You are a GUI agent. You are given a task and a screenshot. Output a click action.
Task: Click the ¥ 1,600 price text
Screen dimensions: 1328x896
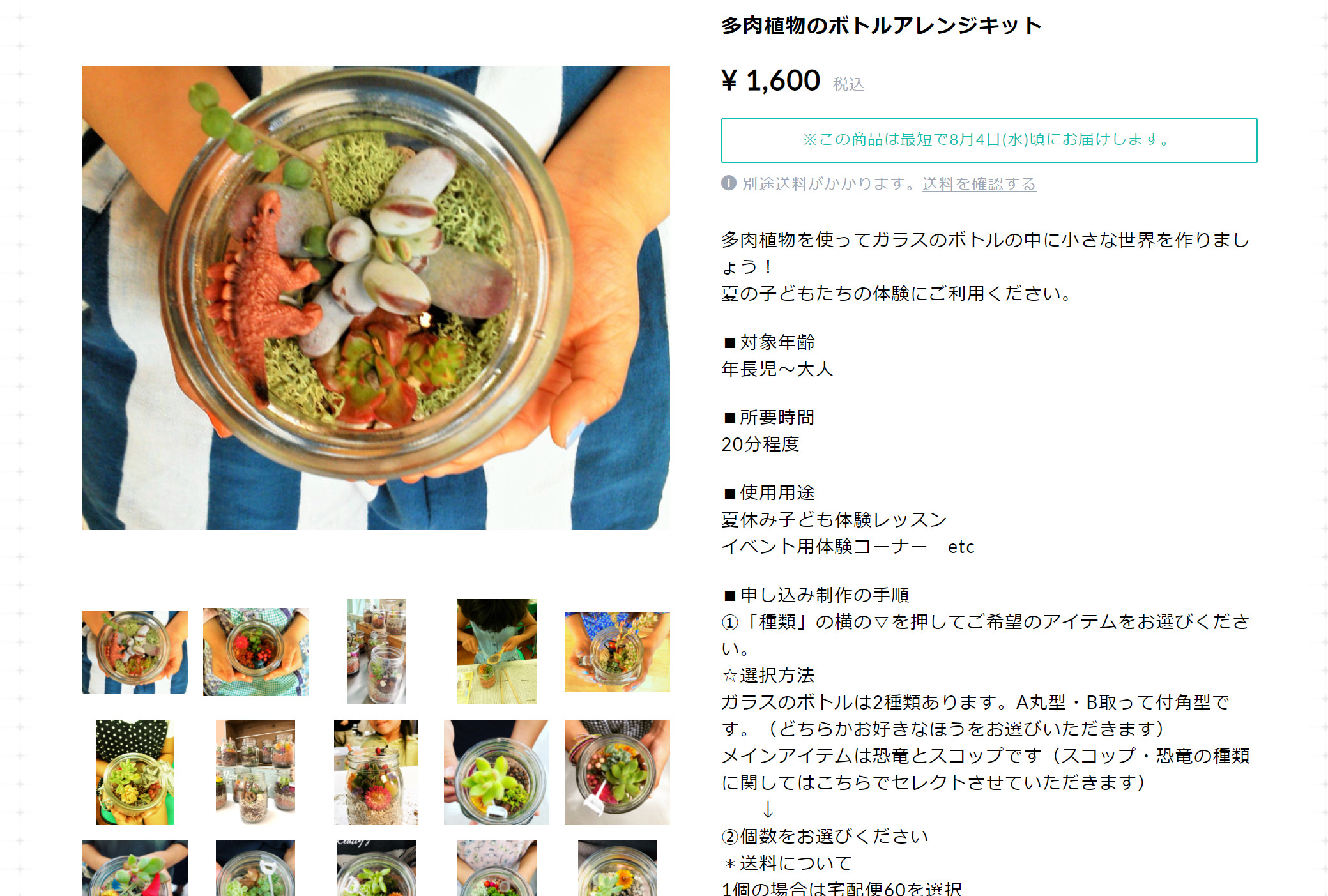(x=771, y=81)
